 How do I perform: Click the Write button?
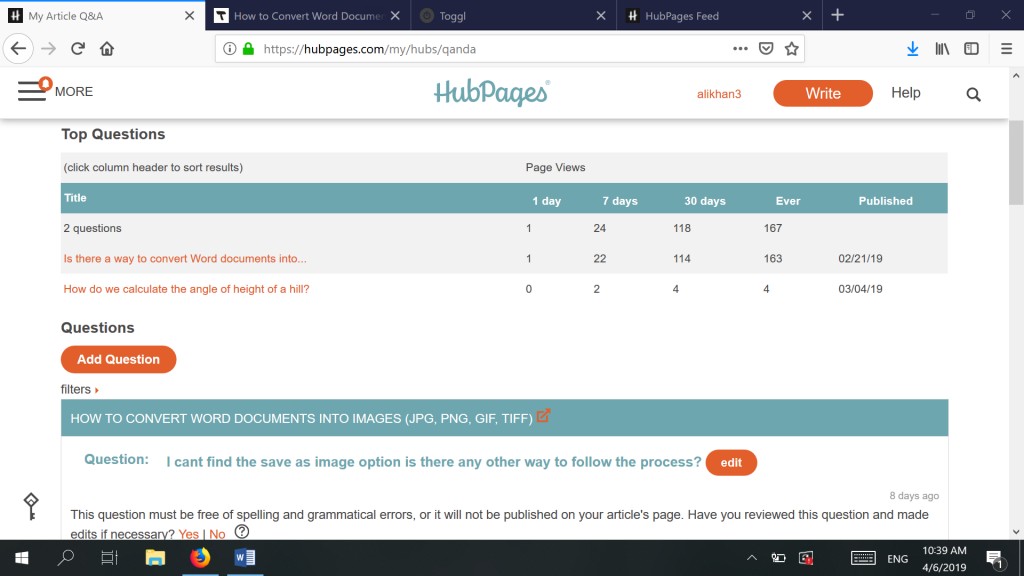click(823, 93)
